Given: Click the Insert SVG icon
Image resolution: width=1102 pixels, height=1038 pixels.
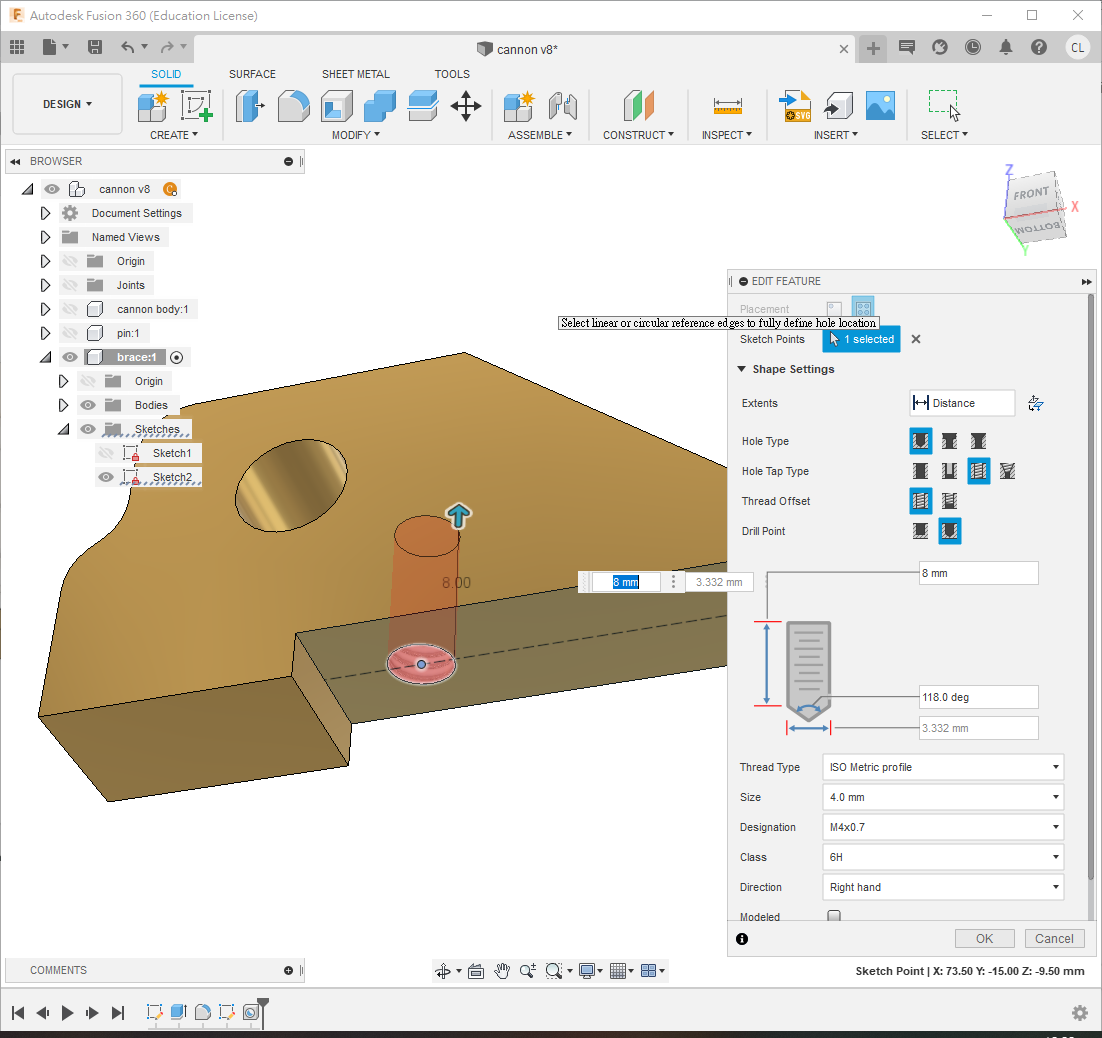Looking at the screenshot, I should pyautogui.click(x=797, y=106).
